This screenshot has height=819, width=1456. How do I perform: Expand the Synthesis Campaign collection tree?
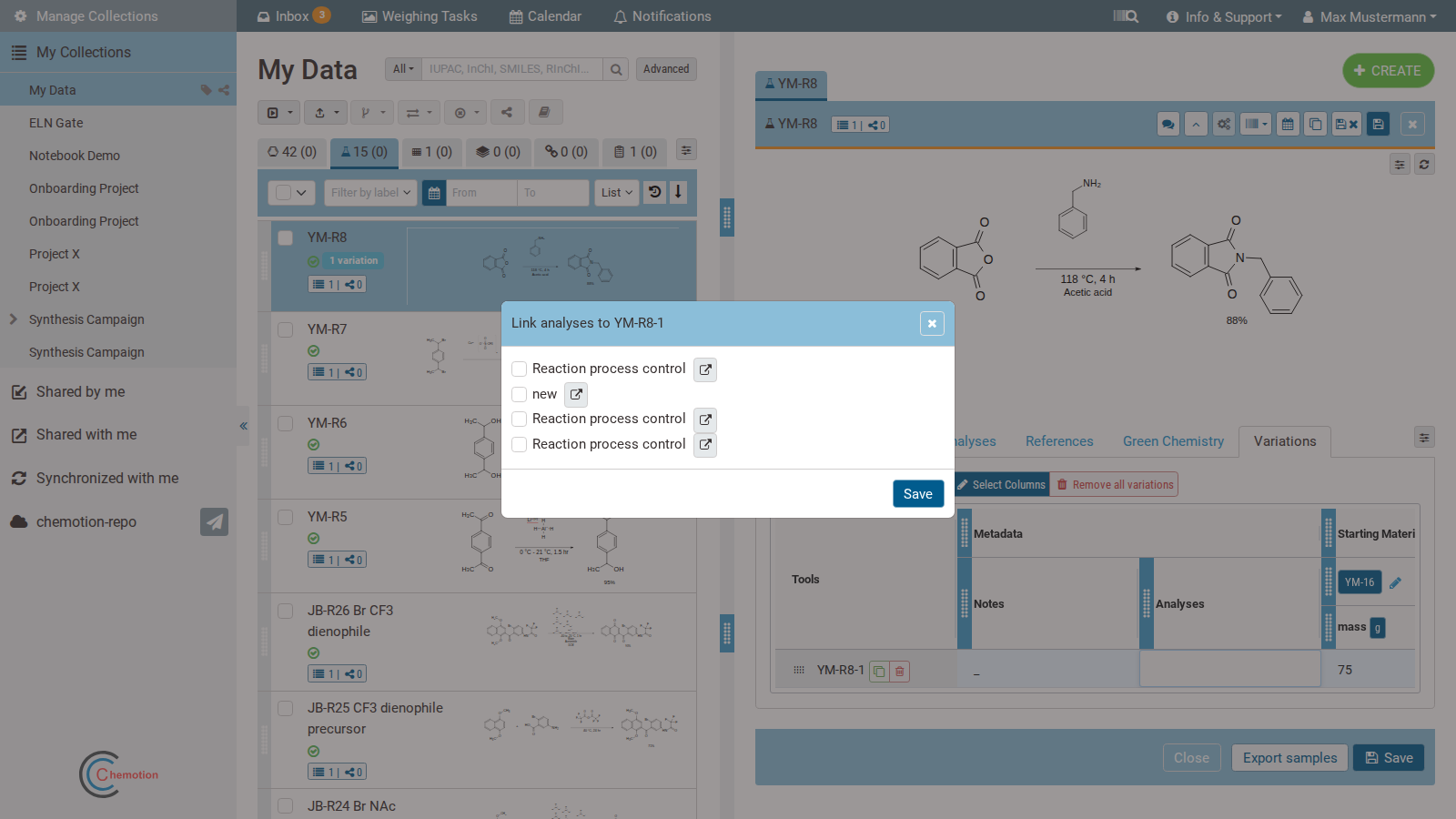(13, 319)
